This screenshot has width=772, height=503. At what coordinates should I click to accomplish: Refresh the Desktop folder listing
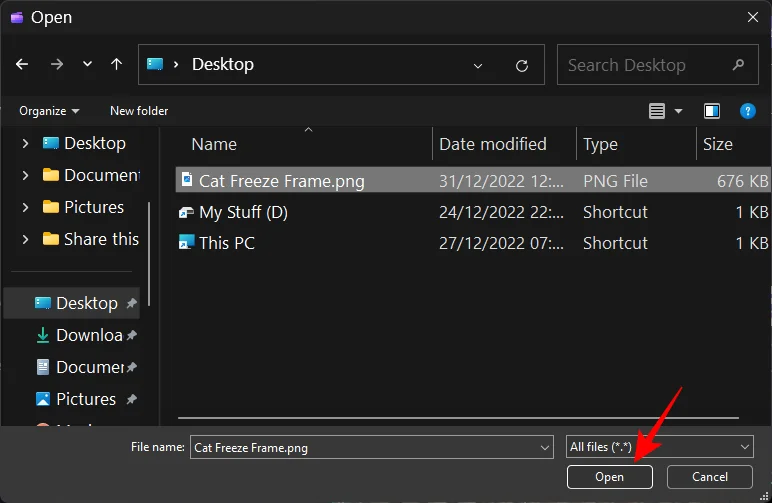point(521,65)
